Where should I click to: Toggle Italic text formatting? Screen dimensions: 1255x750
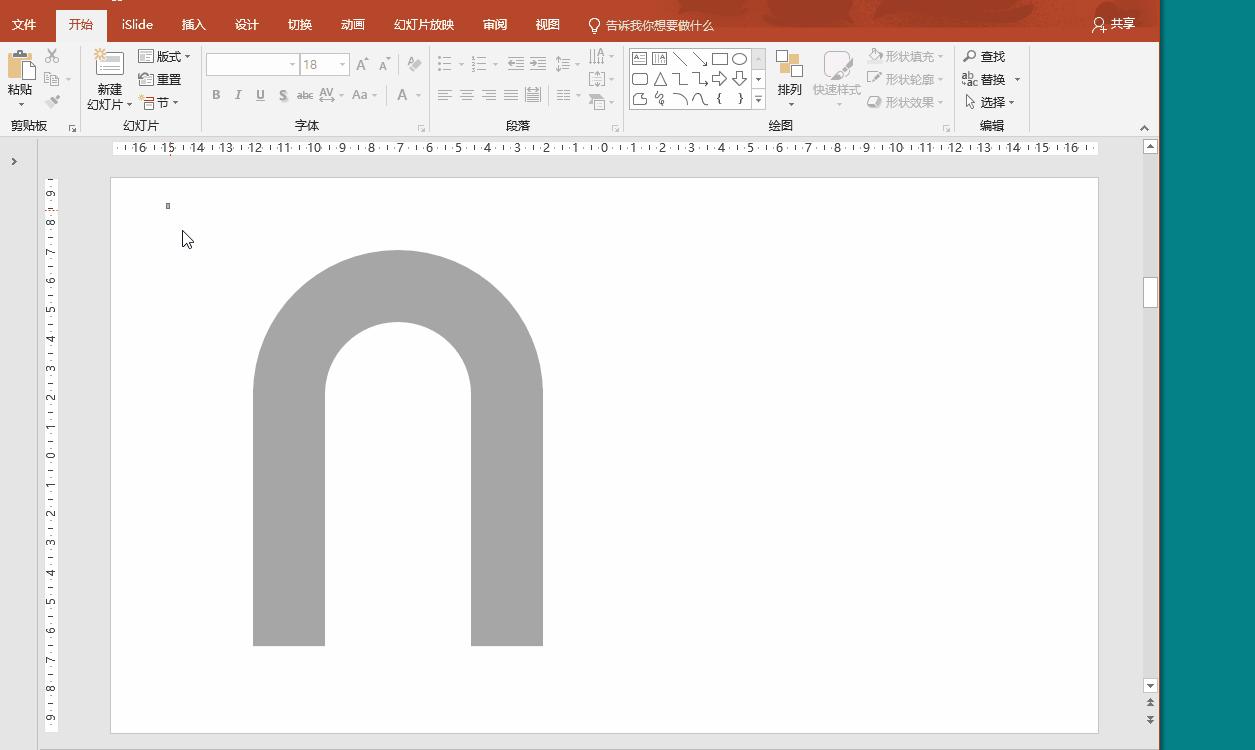coord(238,95)
